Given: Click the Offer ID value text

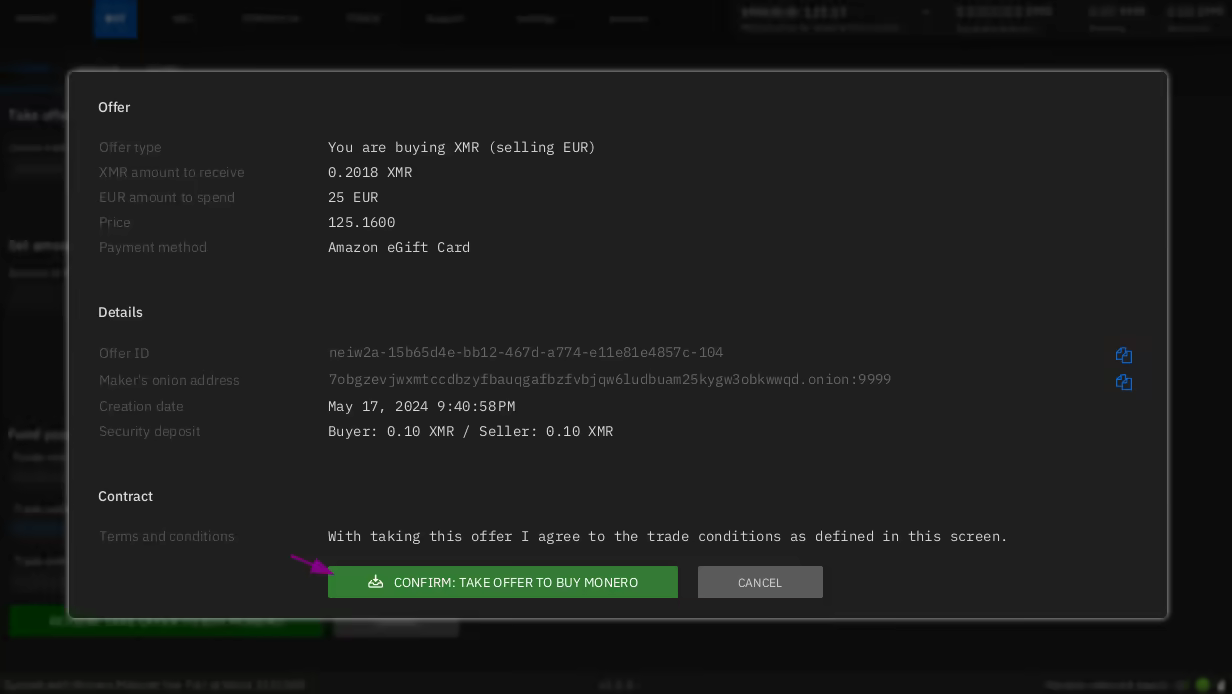Looking at the screenshot, I should [525, 353].
